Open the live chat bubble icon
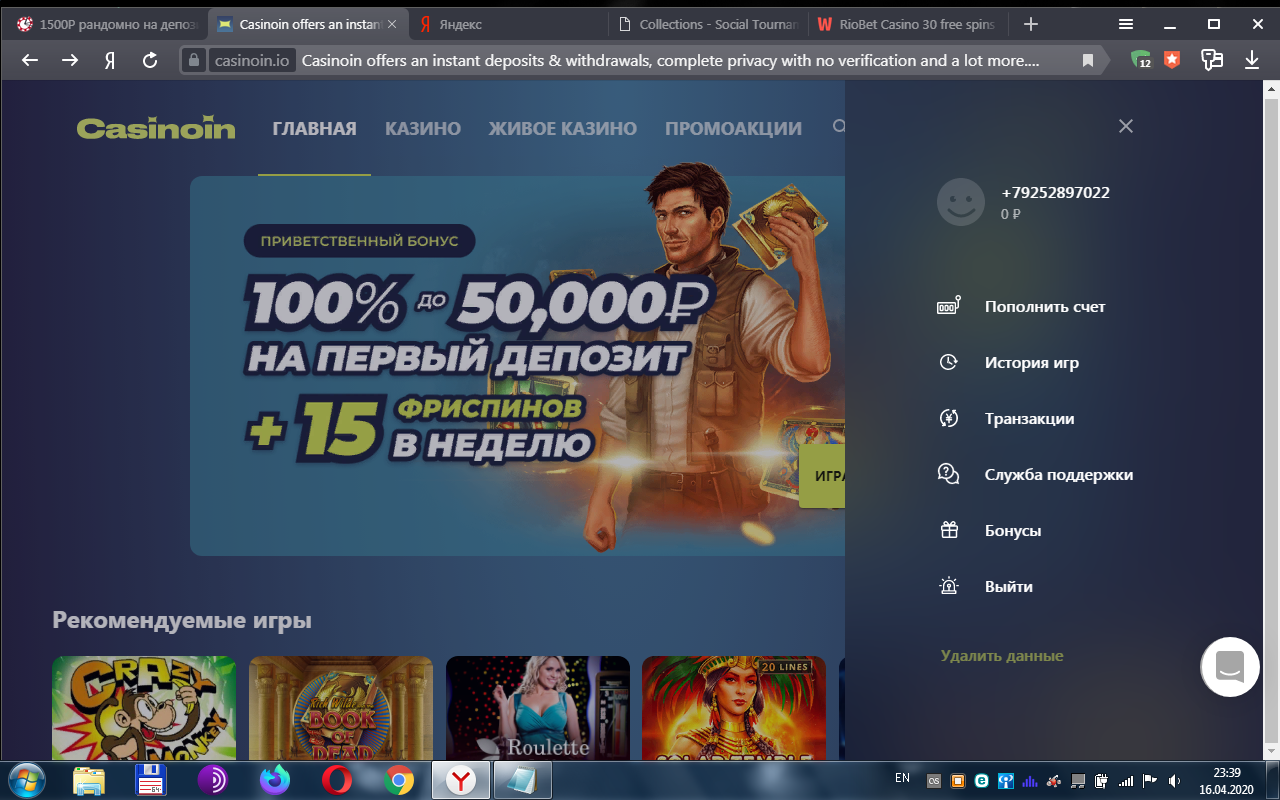 1229,667
